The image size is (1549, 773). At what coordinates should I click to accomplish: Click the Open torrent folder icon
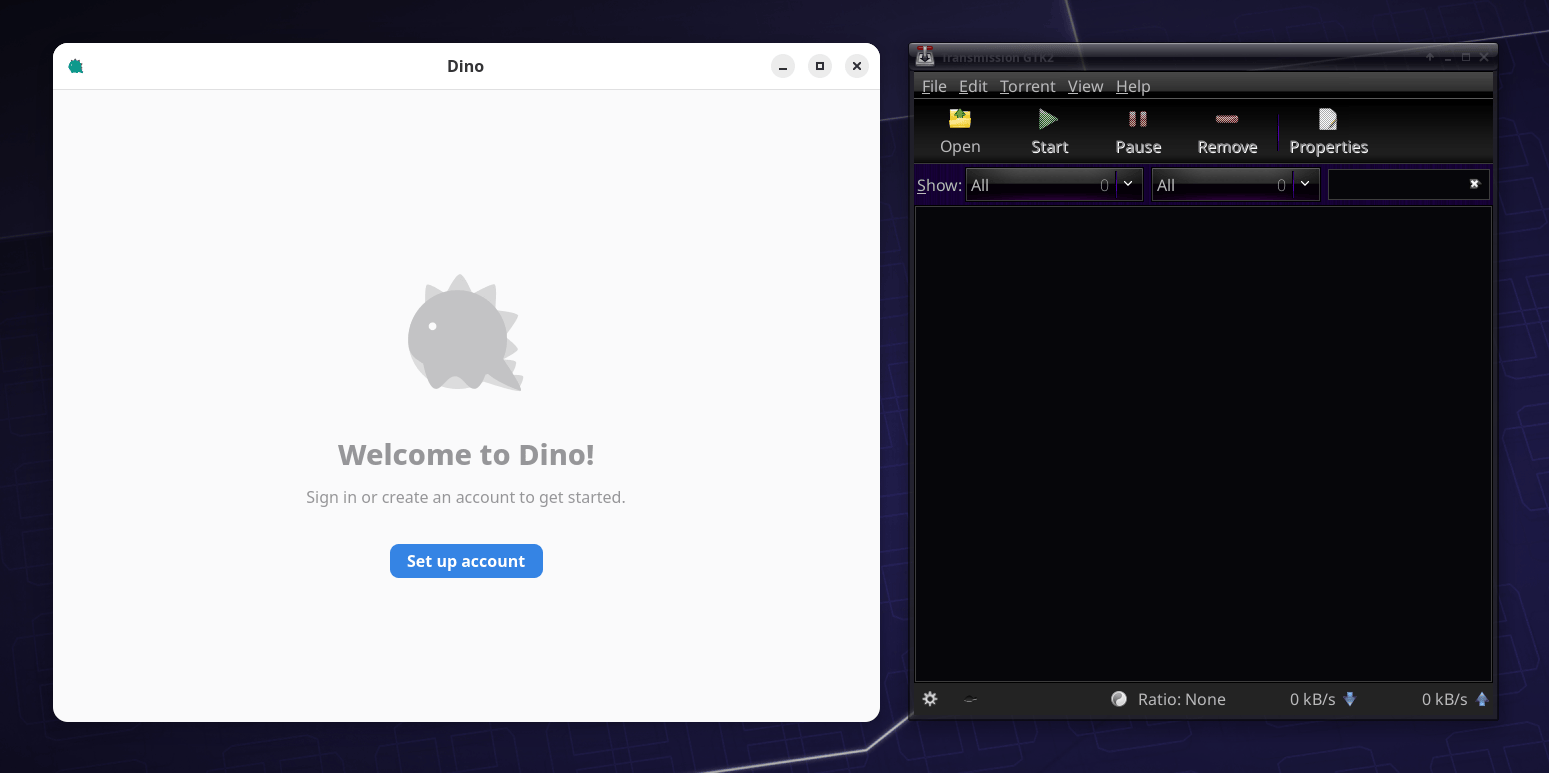pos(960,120)
